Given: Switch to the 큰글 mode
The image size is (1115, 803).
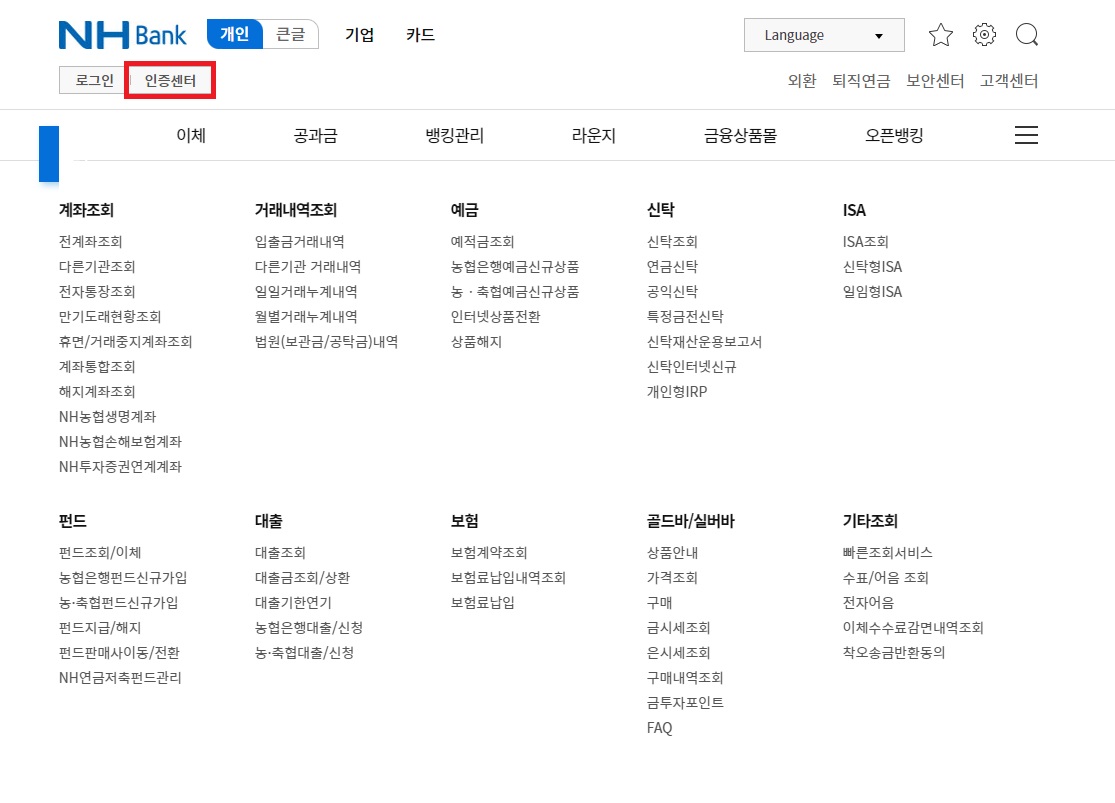Looking at the screenshot, I should 290,34.
